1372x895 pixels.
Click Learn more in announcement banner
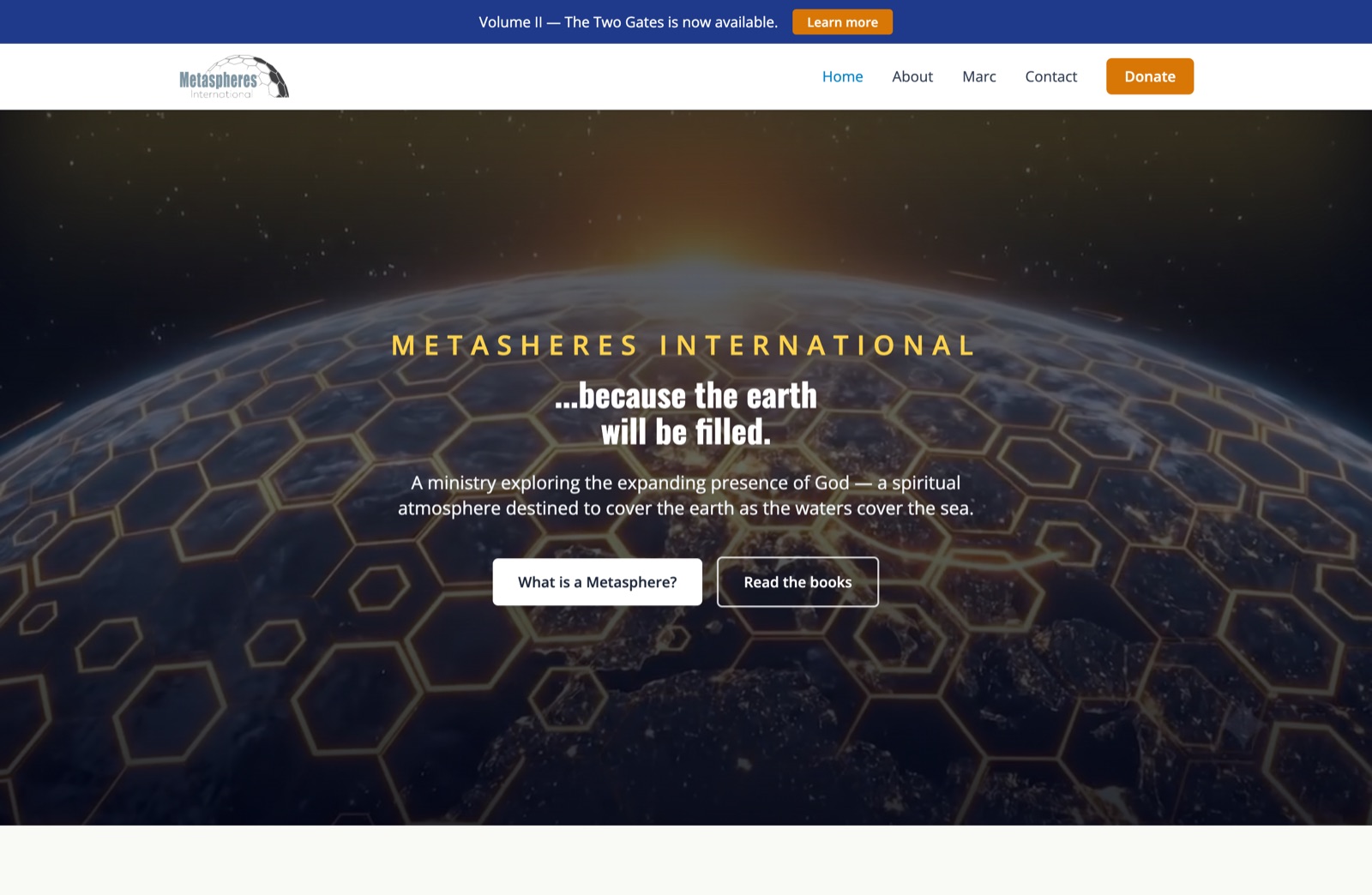(x=842, y=22)
